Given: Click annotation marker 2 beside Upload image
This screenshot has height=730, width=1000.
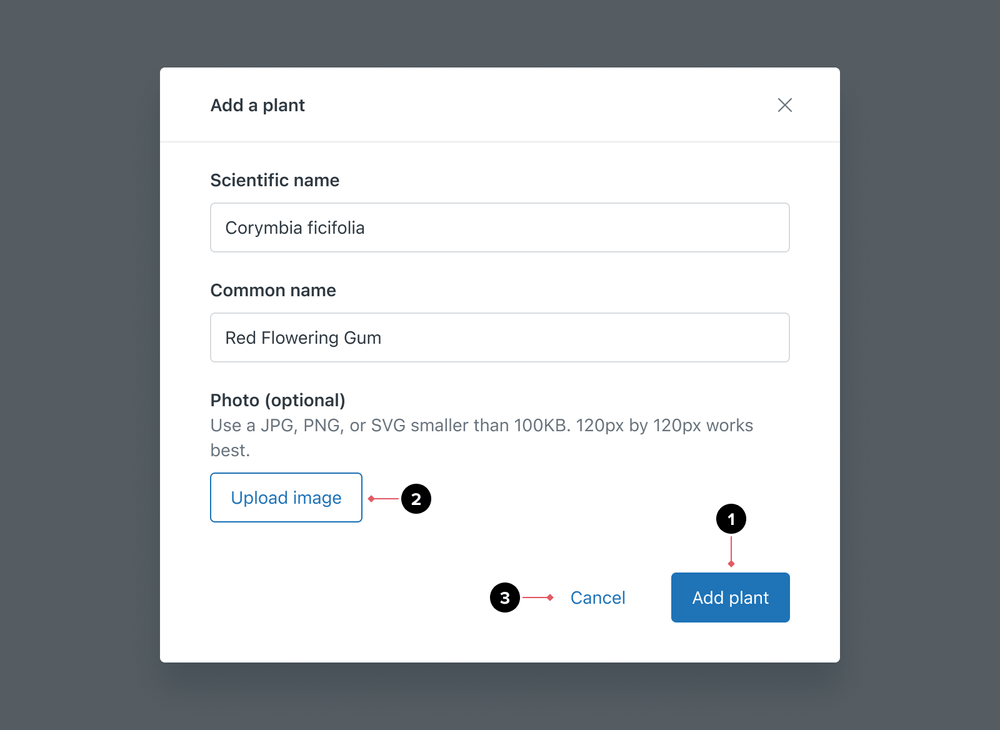Looking at the screenshot, I should point(417,498).
